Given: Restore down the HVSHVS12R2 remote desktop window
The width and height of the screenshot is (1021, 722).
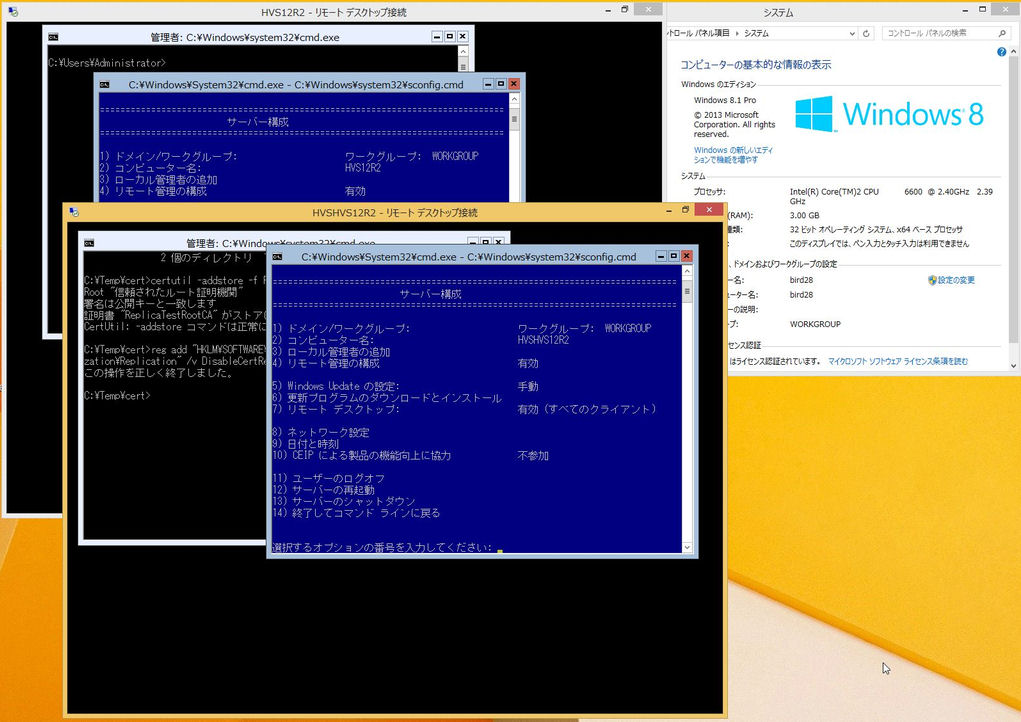Looking at the screenshot, I should [x=686, y=210].
